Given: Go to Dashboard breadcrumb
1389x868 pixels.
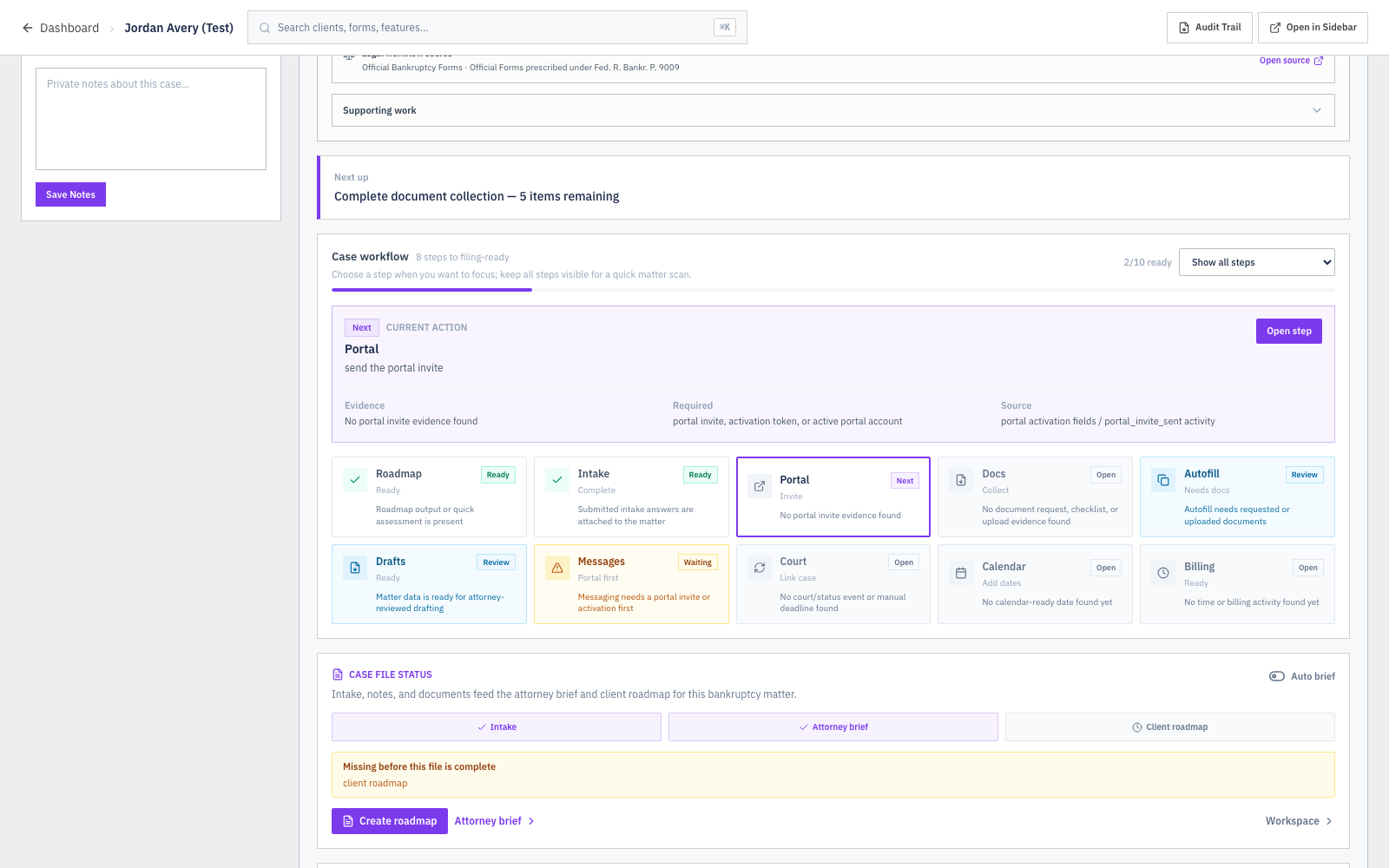Looking at the screenshot, I should tap(69, 28).
